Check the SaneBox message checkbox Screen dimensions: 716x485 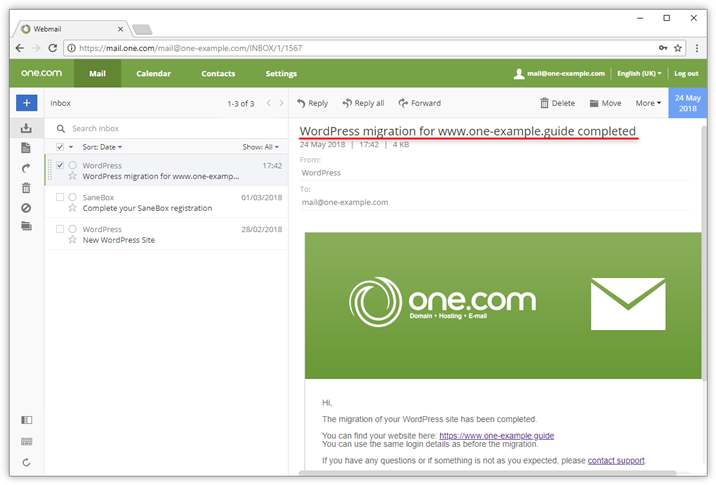coord(60,197)
